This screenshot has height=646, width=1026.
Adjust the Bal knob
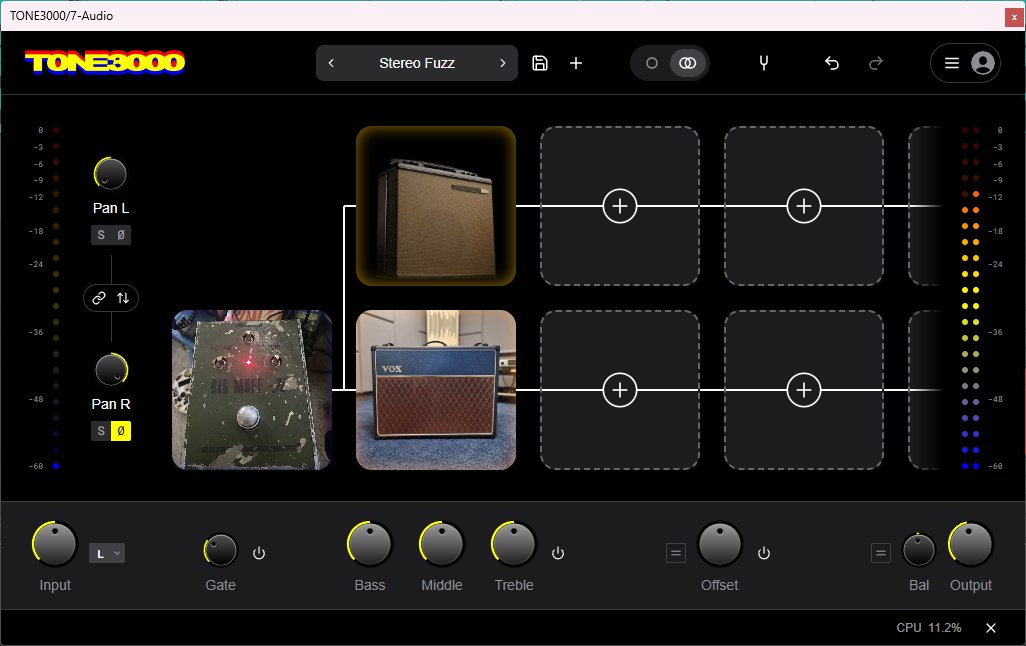point(919,550)
